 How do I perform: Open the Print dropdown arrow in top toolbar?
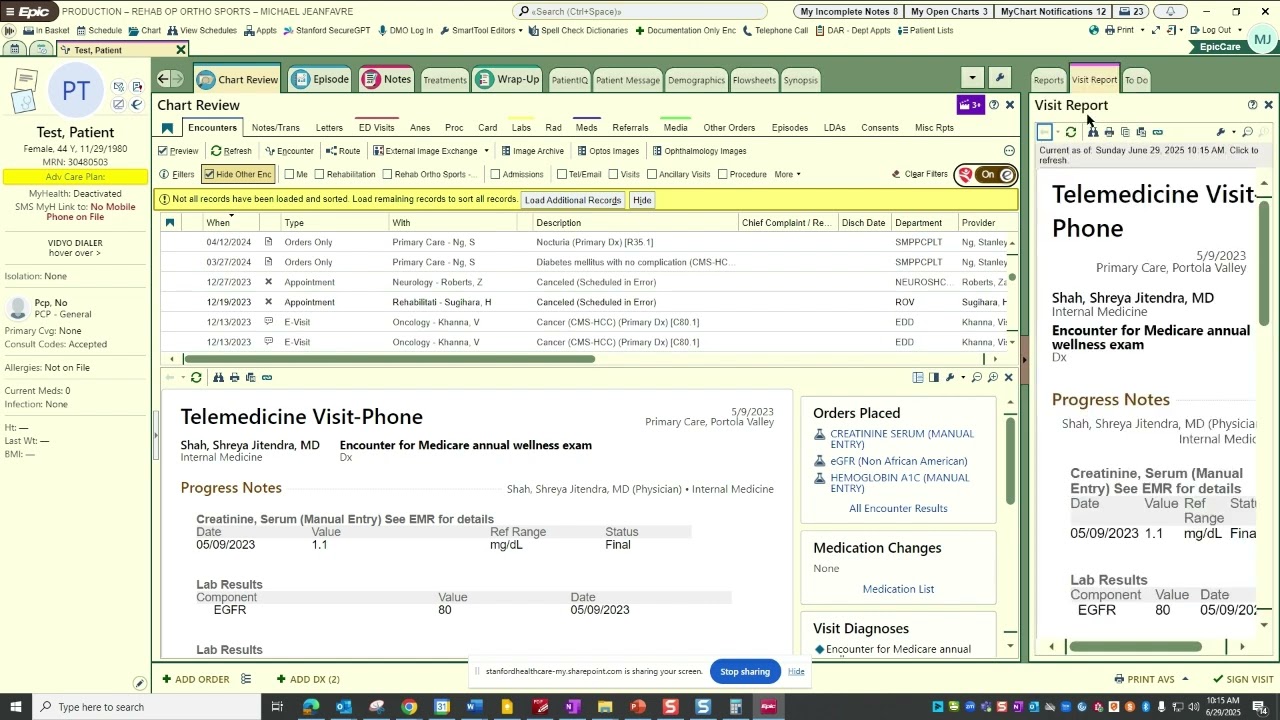pyautogui.click(x=1143, y=31)
